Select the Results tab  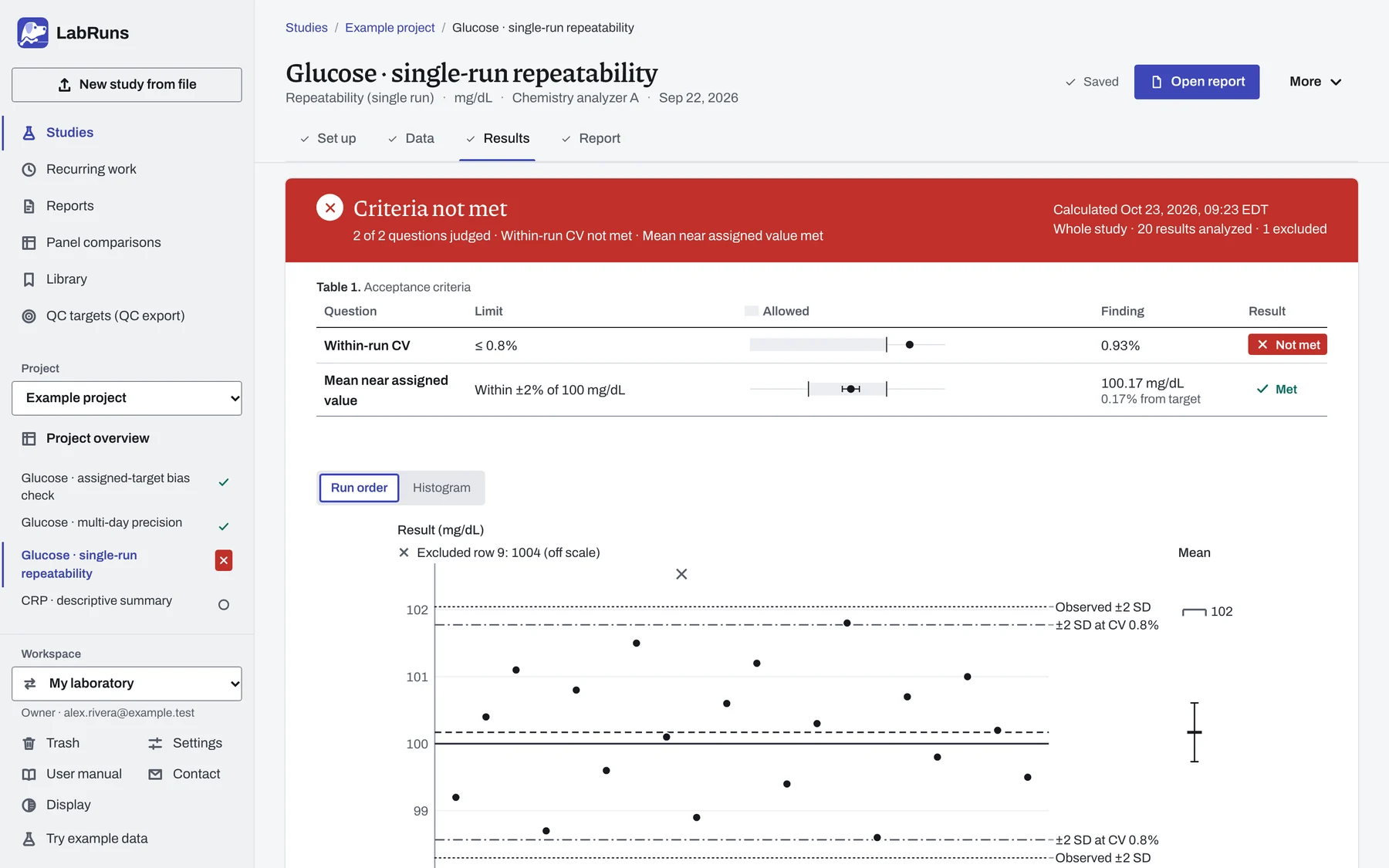(498, 139)
